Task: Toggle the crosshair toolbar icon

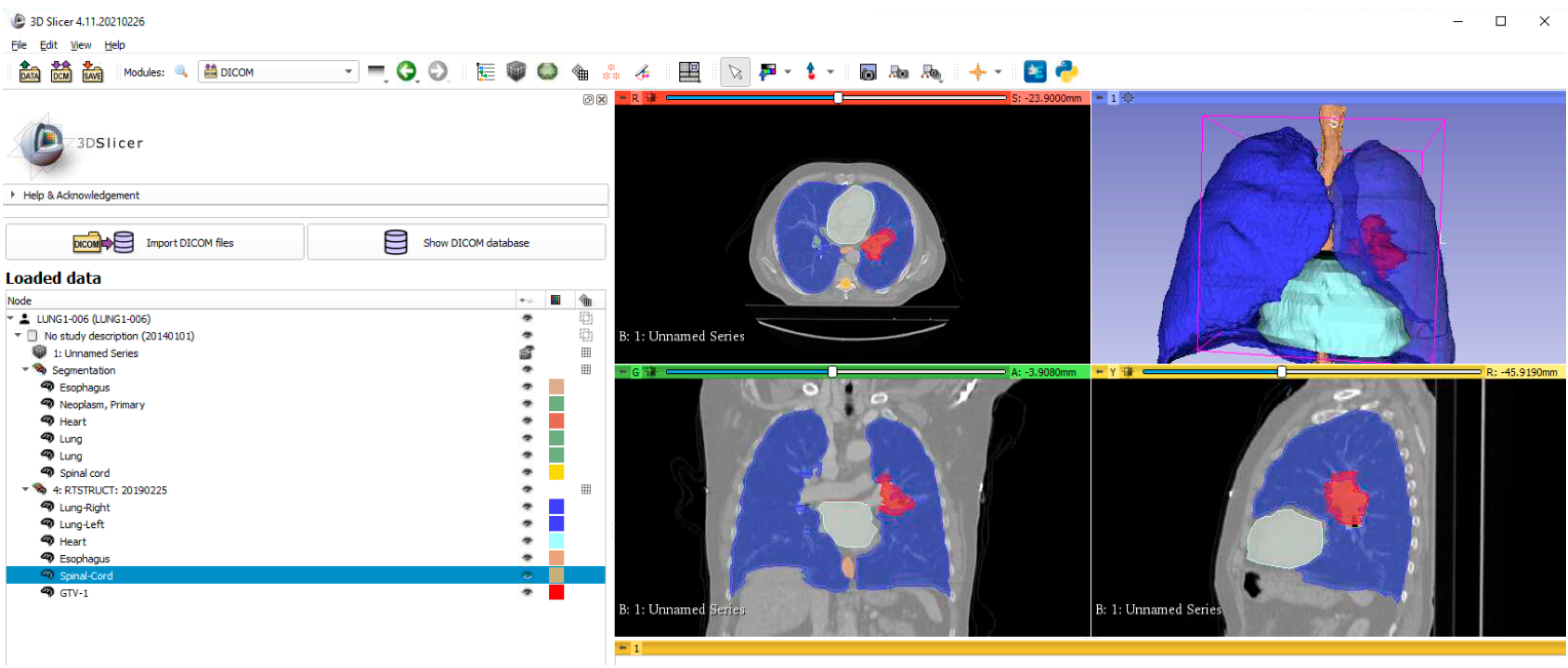Action: (x=977, y=72)
